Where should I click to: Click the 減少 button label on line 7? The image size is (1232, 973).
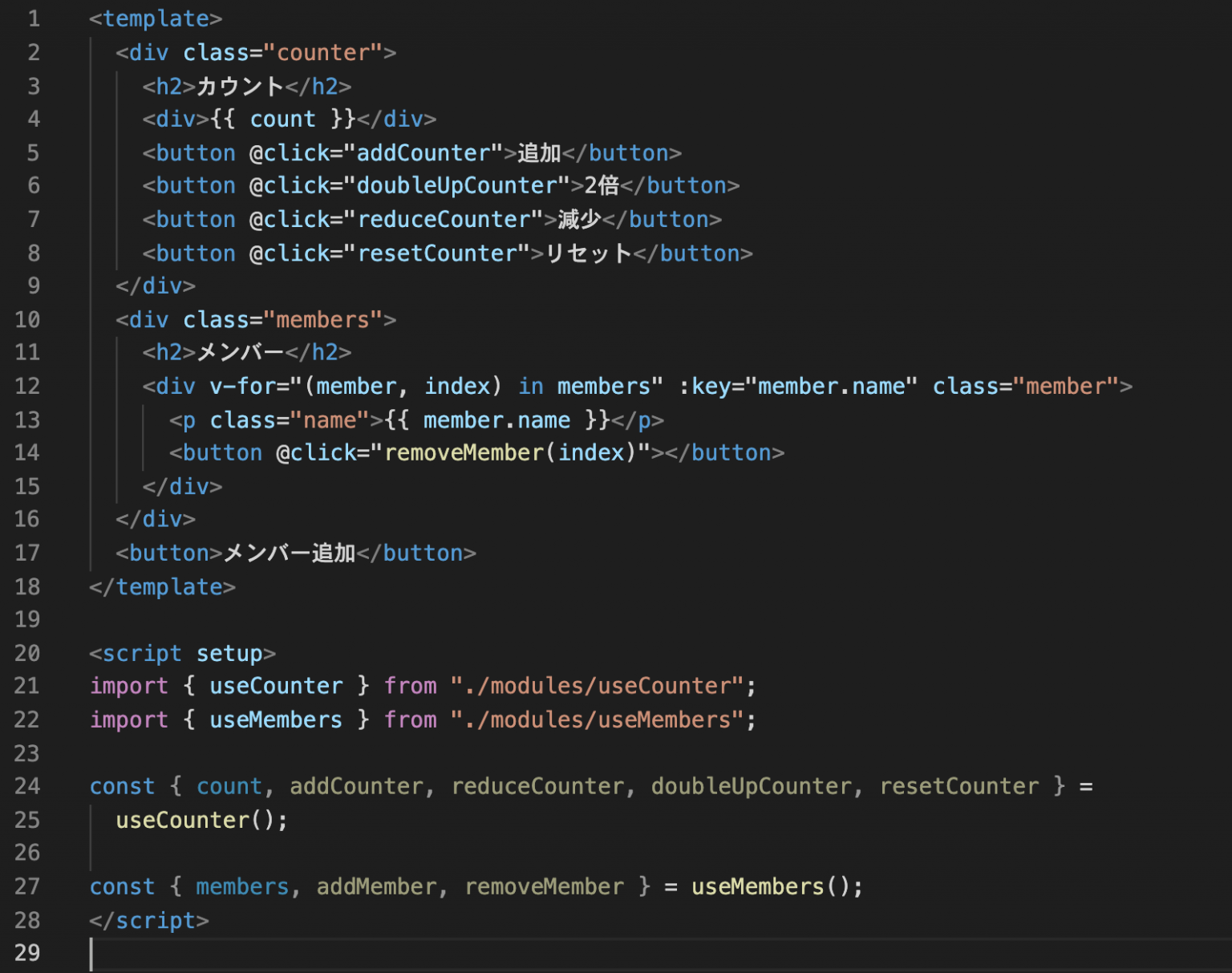(x=577, y=219)
